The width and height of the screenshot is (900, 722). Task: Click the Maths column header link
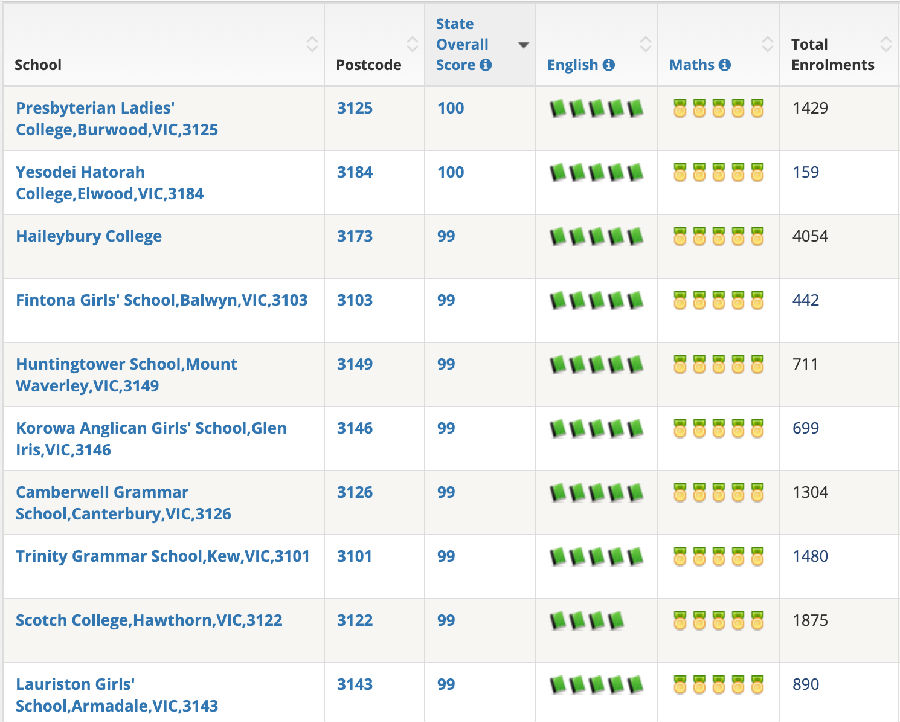[x=692, y=65]
